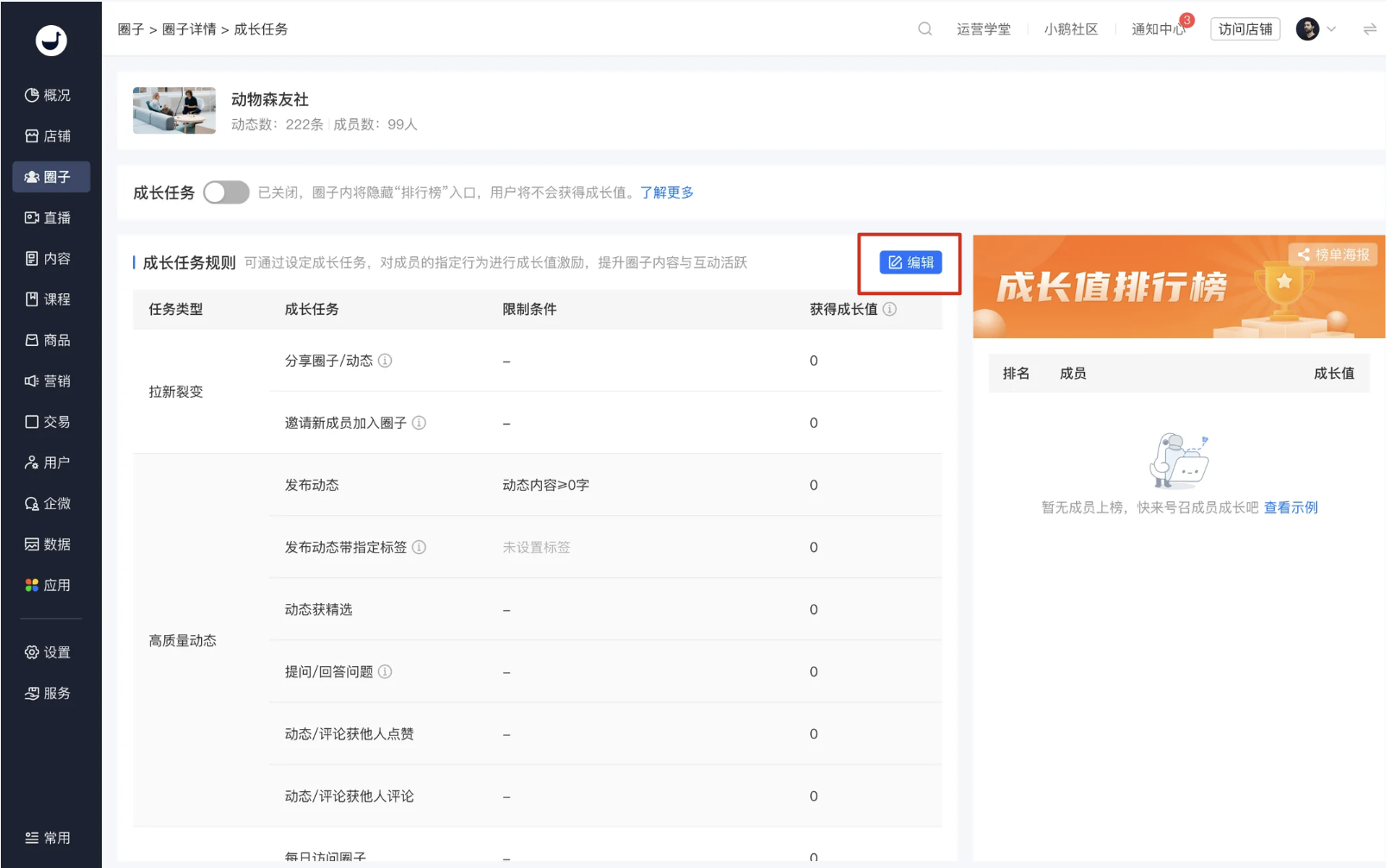Click the user avatar picture
The image size is (1386, 868).
click(1307, 29)
